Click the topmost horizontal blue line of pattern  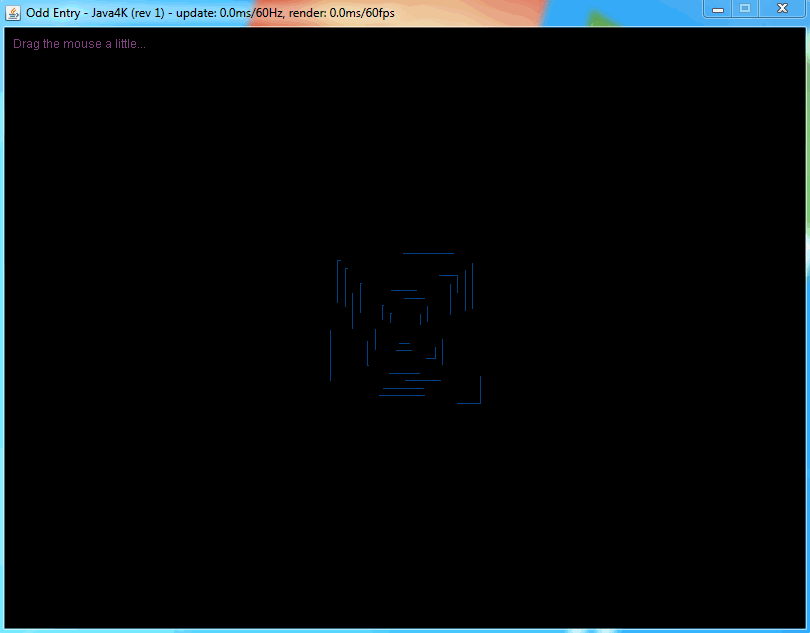428,254
